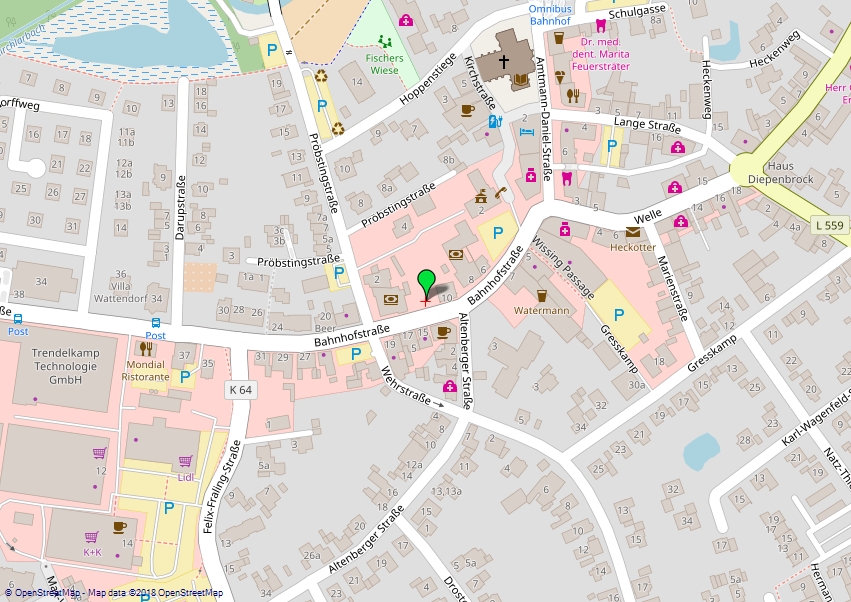Click the Watermann label
851x602 pixels.
click(x=542, y=310)
